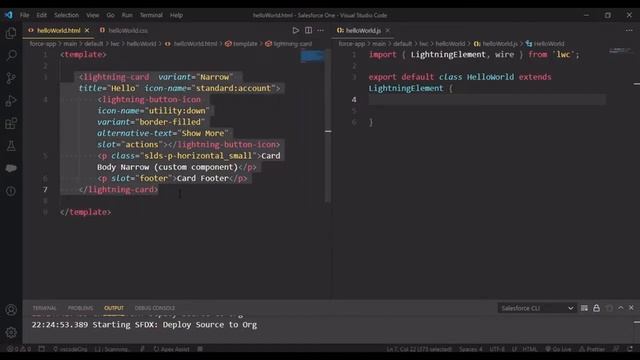640x360 pixels.
Task: Click 'lightning-card' in the left breadcrumb
Action: click(293, 44)
